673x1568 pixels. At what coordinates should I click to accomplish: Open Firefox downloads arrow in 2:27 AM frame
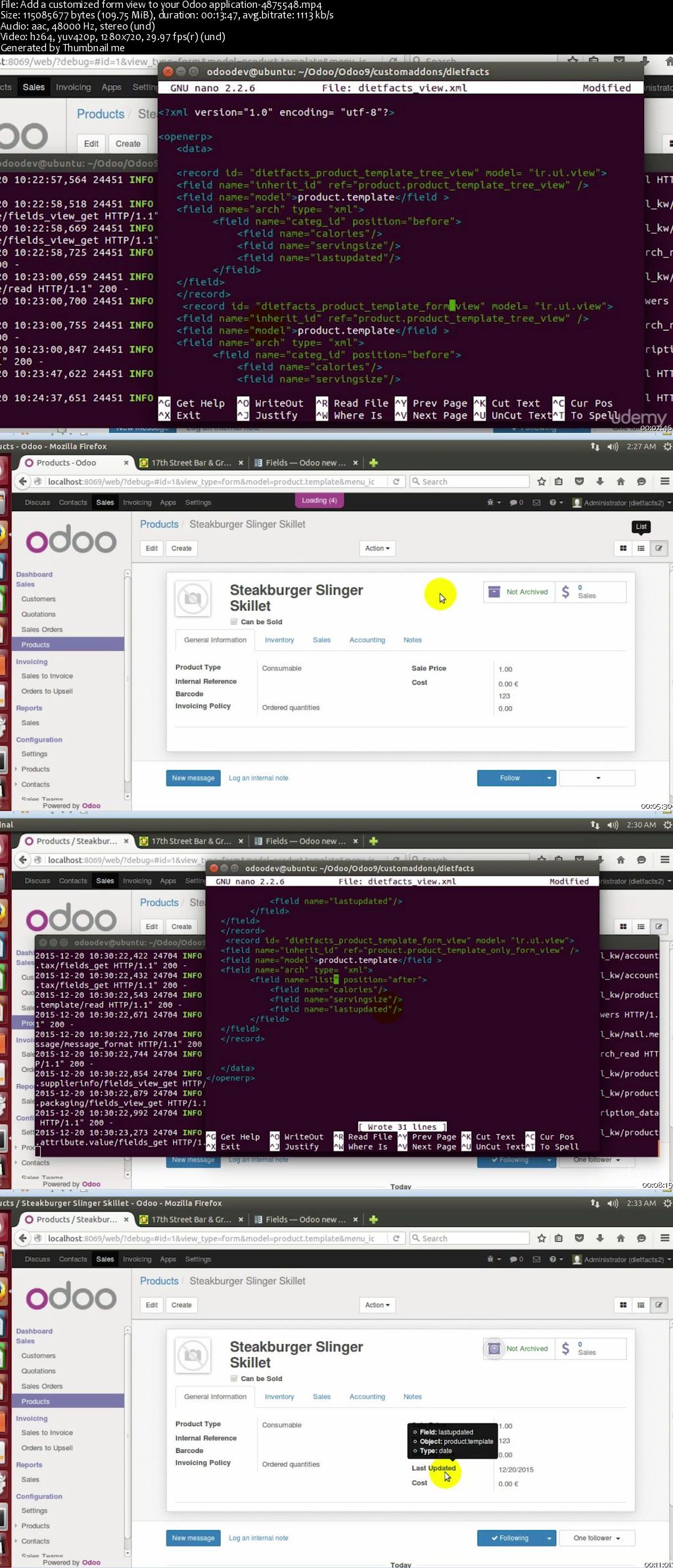(x=600, y=482)
